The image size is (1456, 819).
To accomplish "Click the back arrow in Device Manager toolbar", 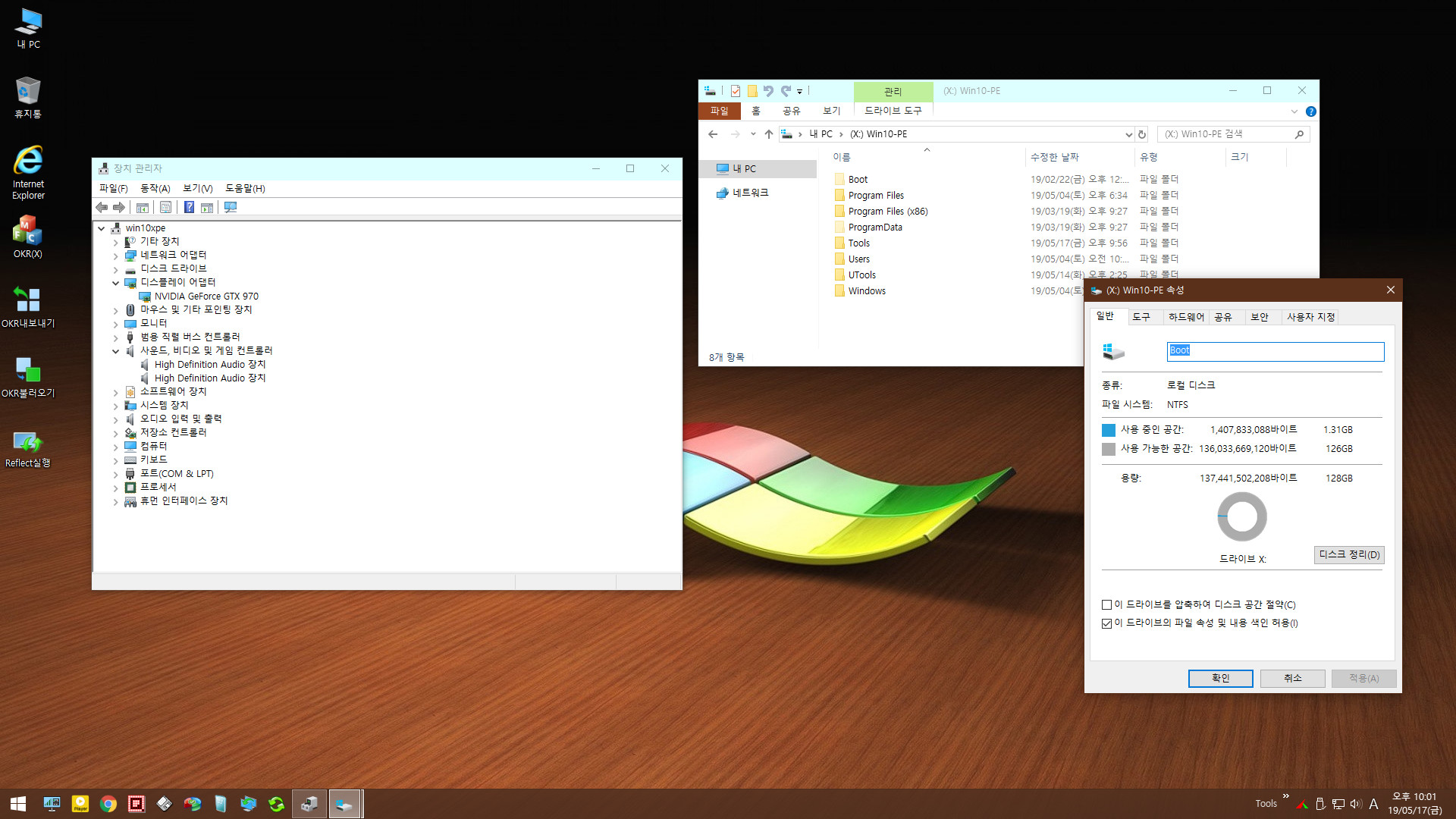I will point(102,207).
